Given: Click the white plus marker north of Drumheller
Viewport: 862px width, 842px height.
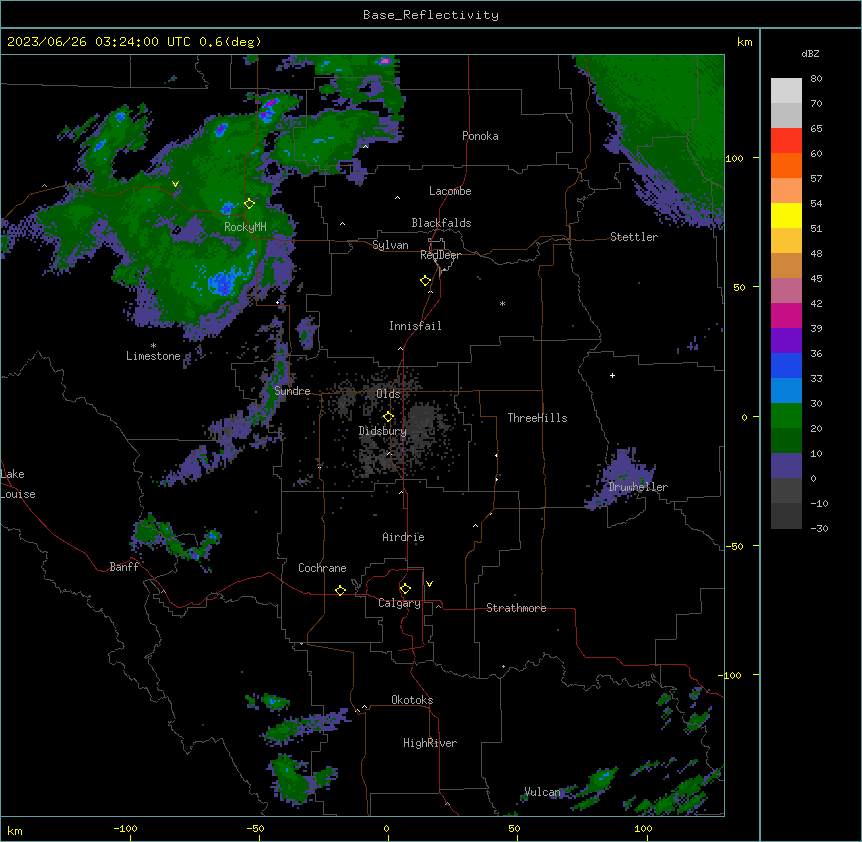Looking at the screenshot, I should [612, 375].
